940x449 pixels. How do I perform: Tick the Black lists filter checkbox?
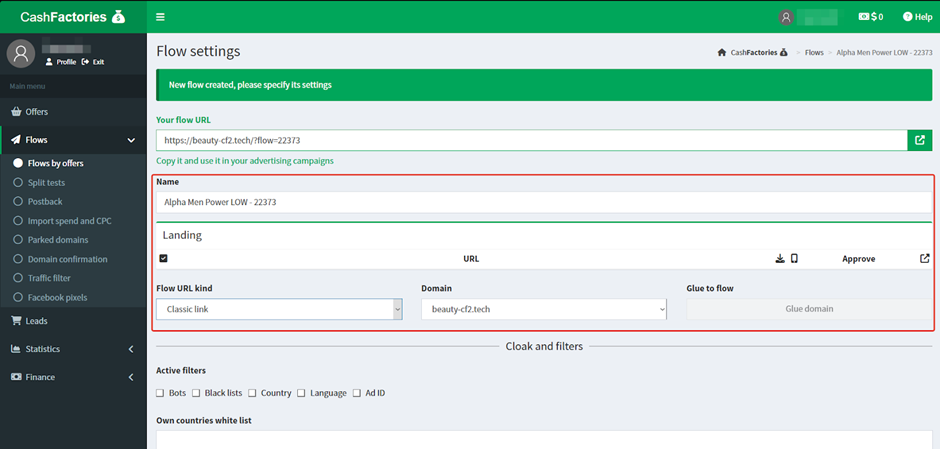[x=196, y=393]
